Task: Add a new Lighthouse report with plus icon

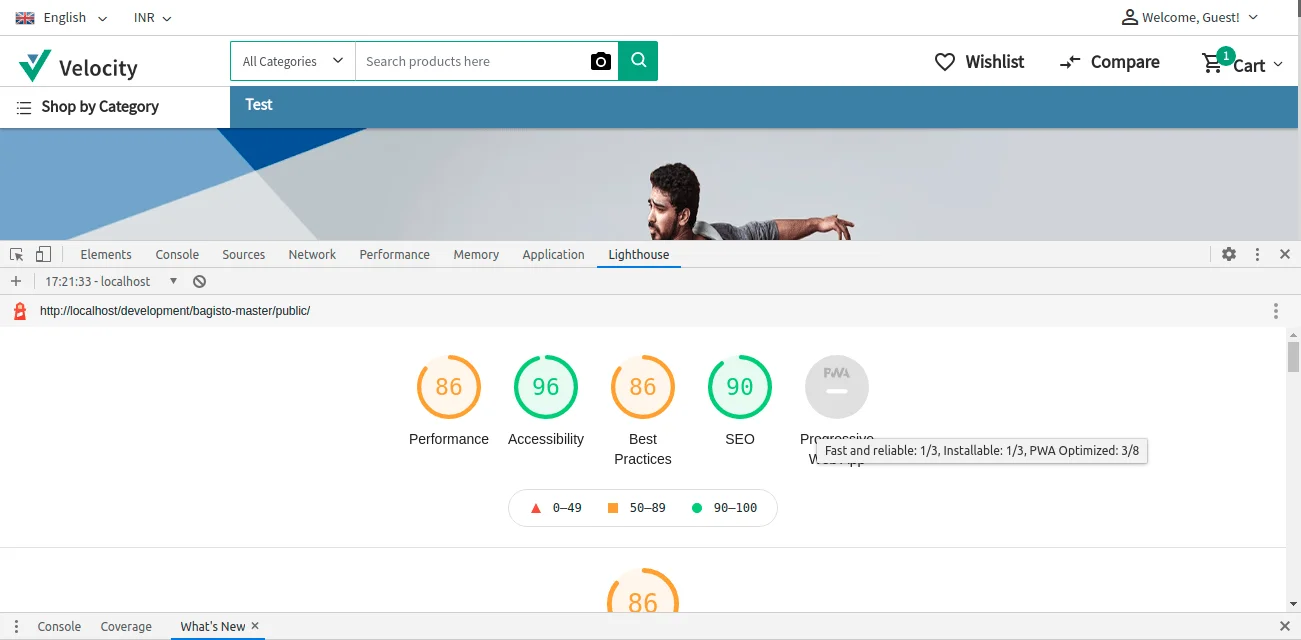Action: coord(16,282)
